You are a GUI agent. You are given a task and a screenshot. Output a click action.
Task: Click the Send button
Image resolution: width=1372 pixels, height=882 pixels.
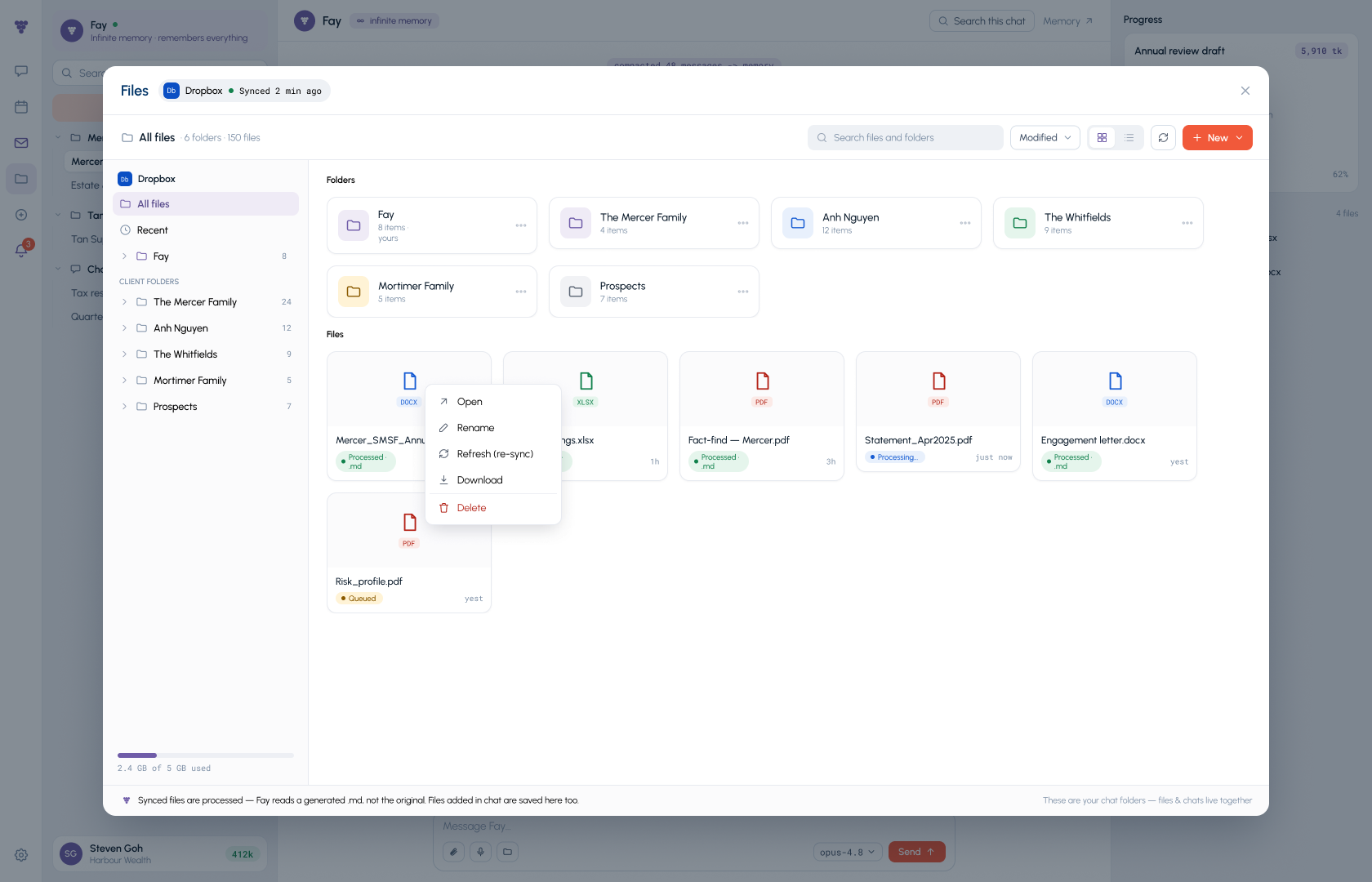pos(917,852)
